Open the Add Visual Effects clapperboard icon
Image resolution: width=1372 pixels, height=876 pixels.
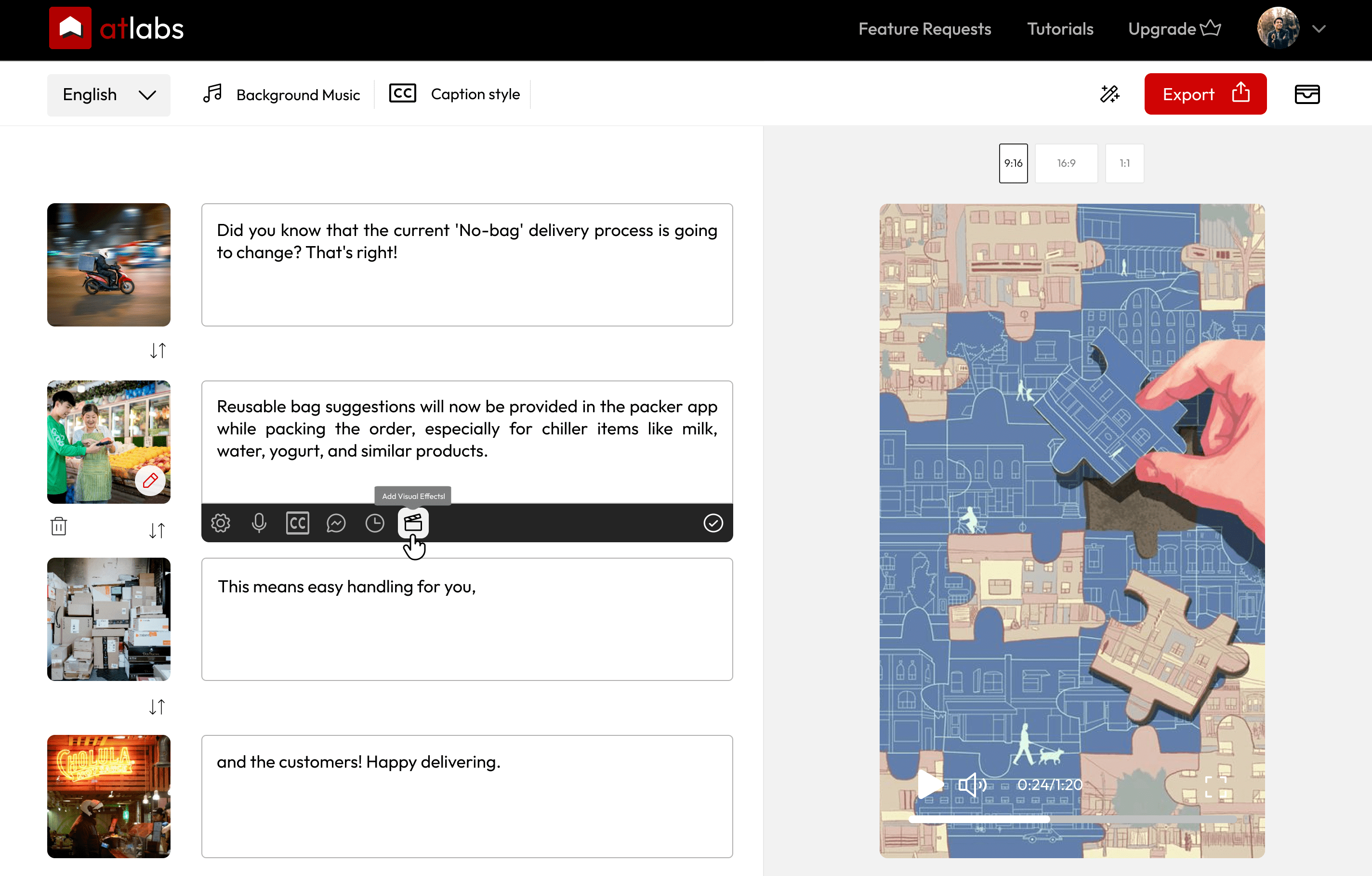413,523
